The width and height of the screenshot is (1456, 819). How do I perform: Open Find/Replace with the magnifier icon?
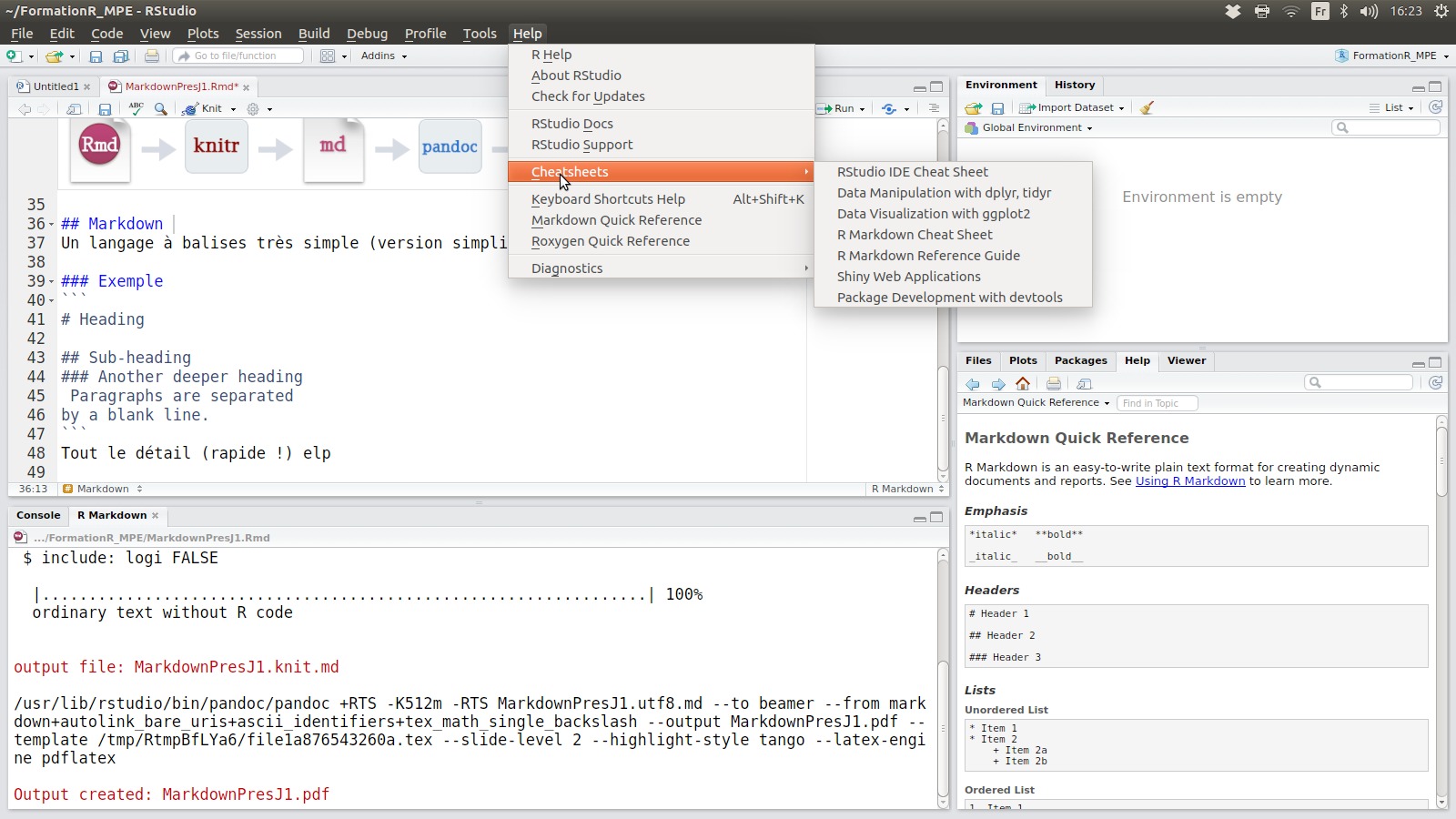[161, 109]
